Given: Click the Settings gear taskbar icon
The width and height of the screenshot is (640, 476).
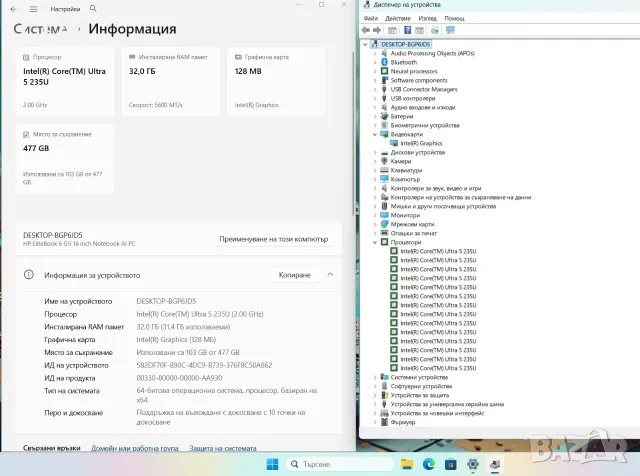Looking at the screenshot, I should point(473,464).
